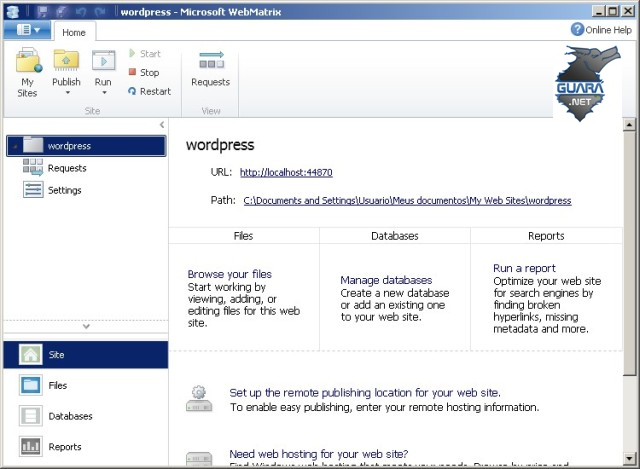640x469 pixels.
Task: Click the WebMatrix app icon in title bar
Action: click(13, 11)
